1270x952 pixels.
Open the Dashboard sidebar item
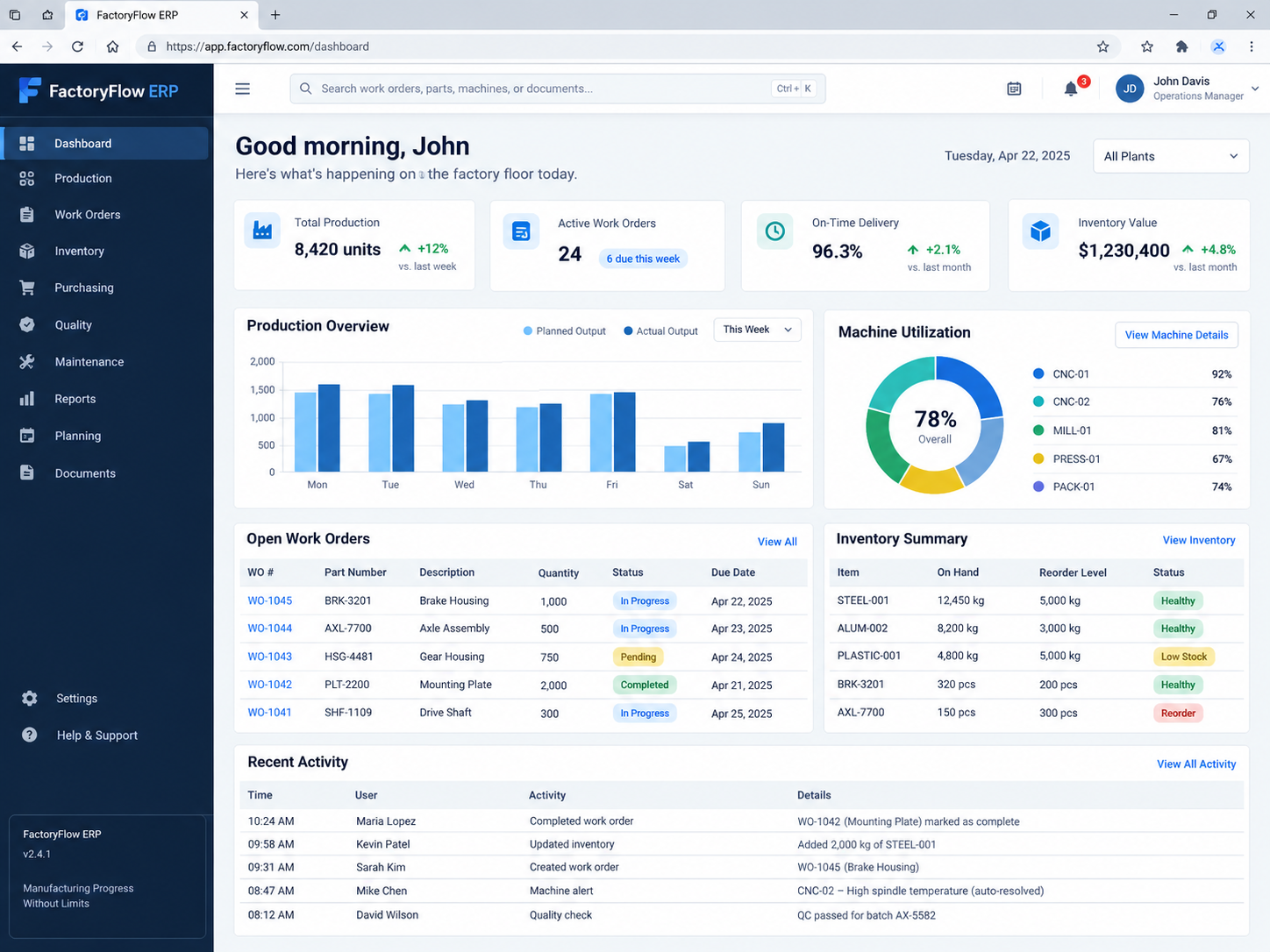coord(106,144)
